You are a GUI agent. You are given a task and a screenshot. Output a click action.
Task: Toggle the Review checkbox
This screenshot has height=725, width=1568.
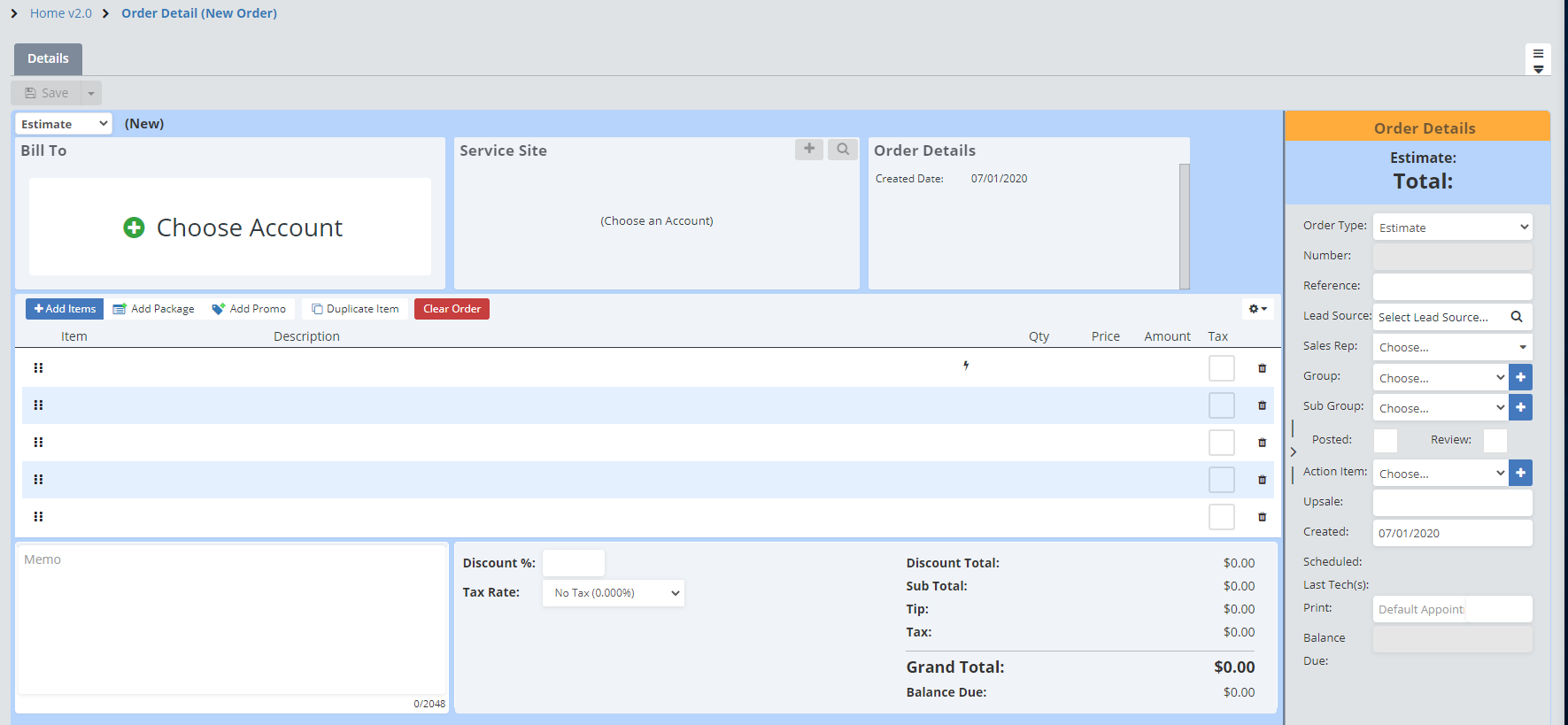1495,440
